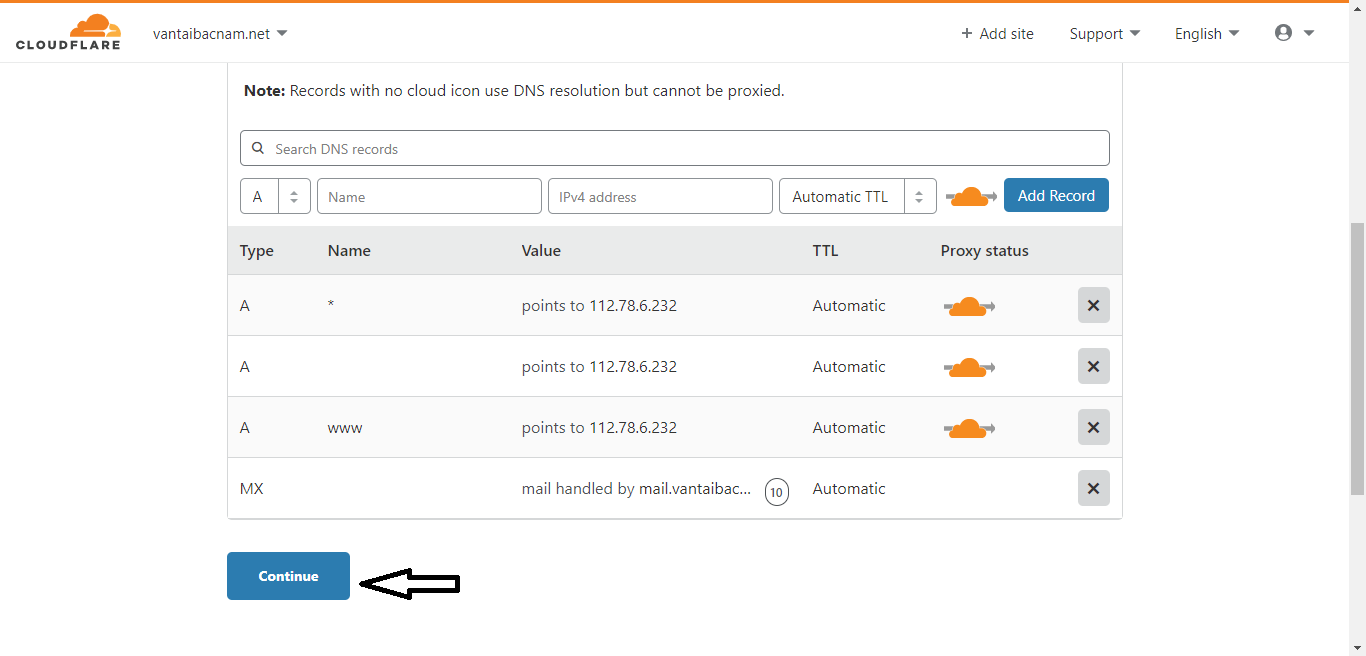Delete the MX mail record
The image size is (1366, 656).
pos(1093,489)
